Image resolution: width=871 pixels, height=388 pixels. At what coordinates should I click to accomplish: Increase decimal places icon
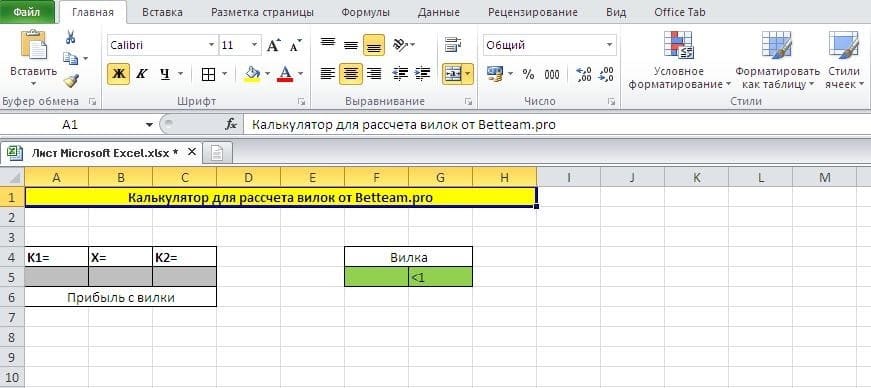tap(584, 74)
